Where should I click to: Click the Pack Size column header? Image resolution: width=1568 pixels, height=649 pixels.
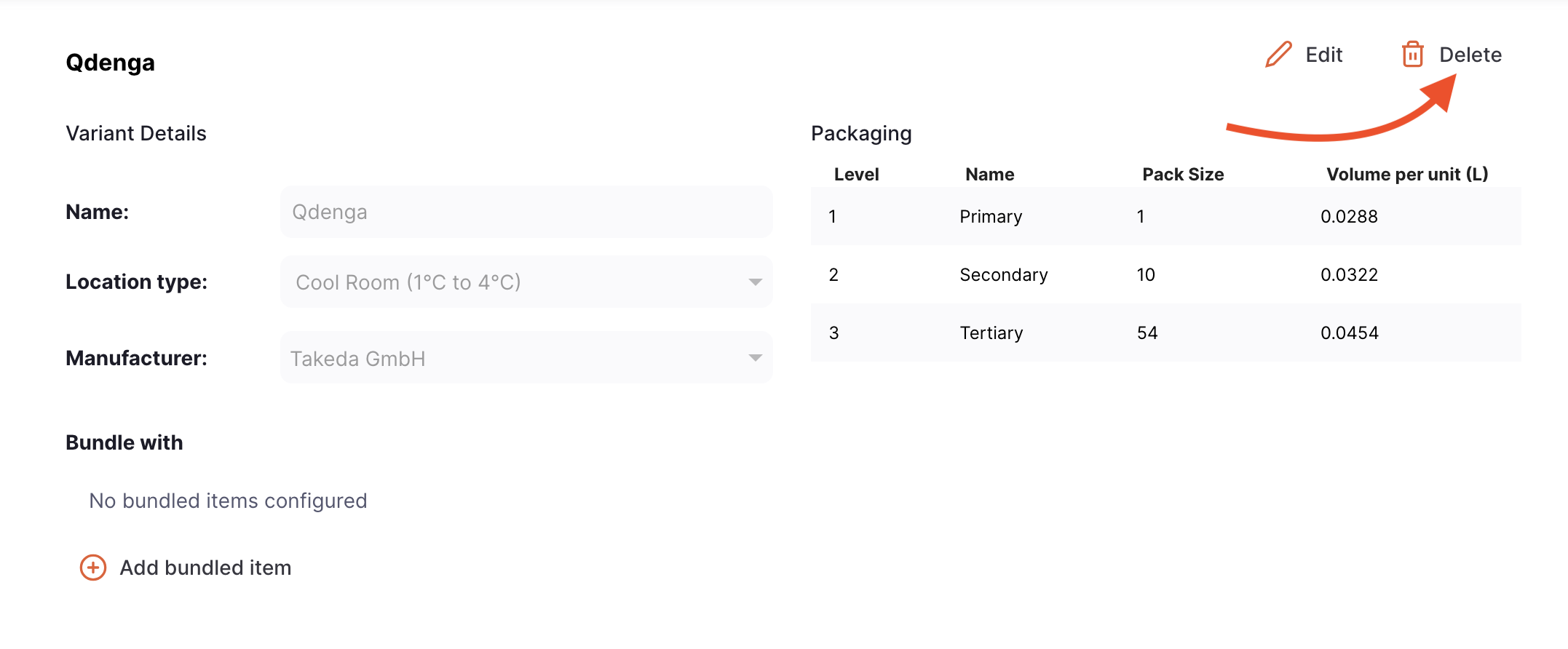coord(1183,175)
